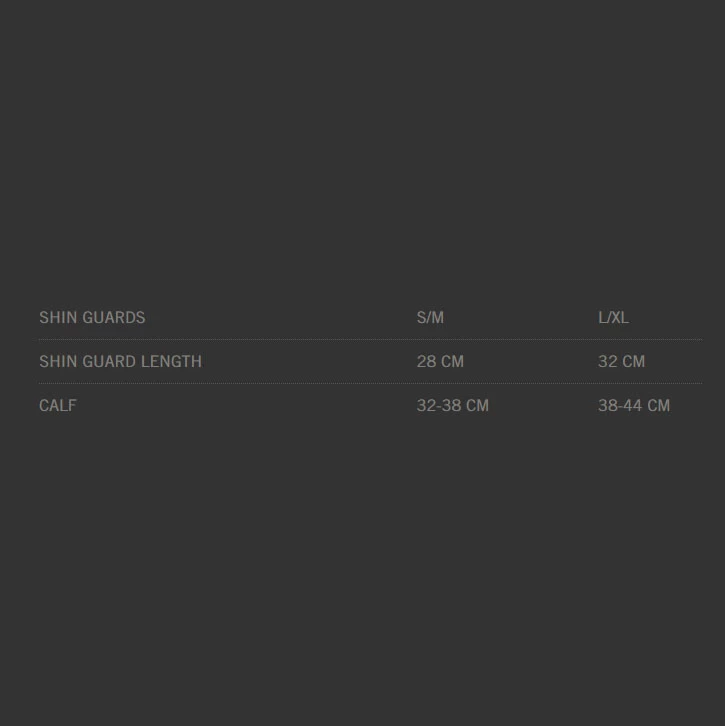
Task: Click the number 44 in the L/XL calf range
Action: (632, 406)
